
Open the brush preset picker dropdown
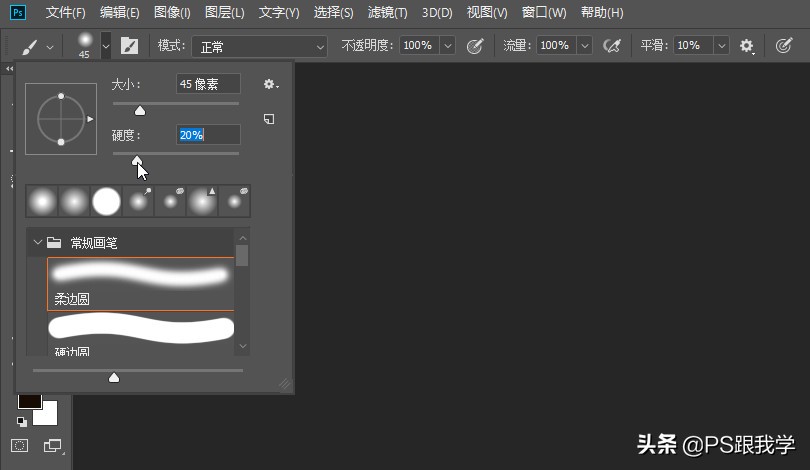[x=105, y=46]
